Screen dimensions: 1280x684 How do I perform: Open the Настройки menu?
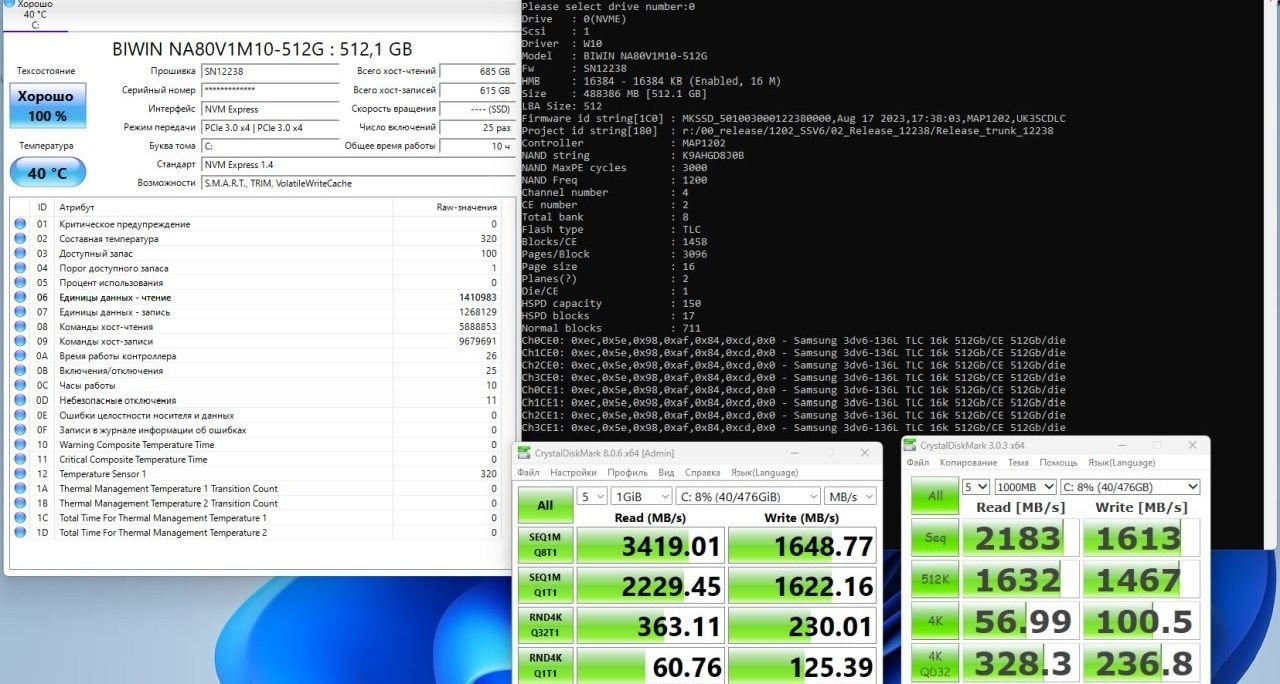573,472
